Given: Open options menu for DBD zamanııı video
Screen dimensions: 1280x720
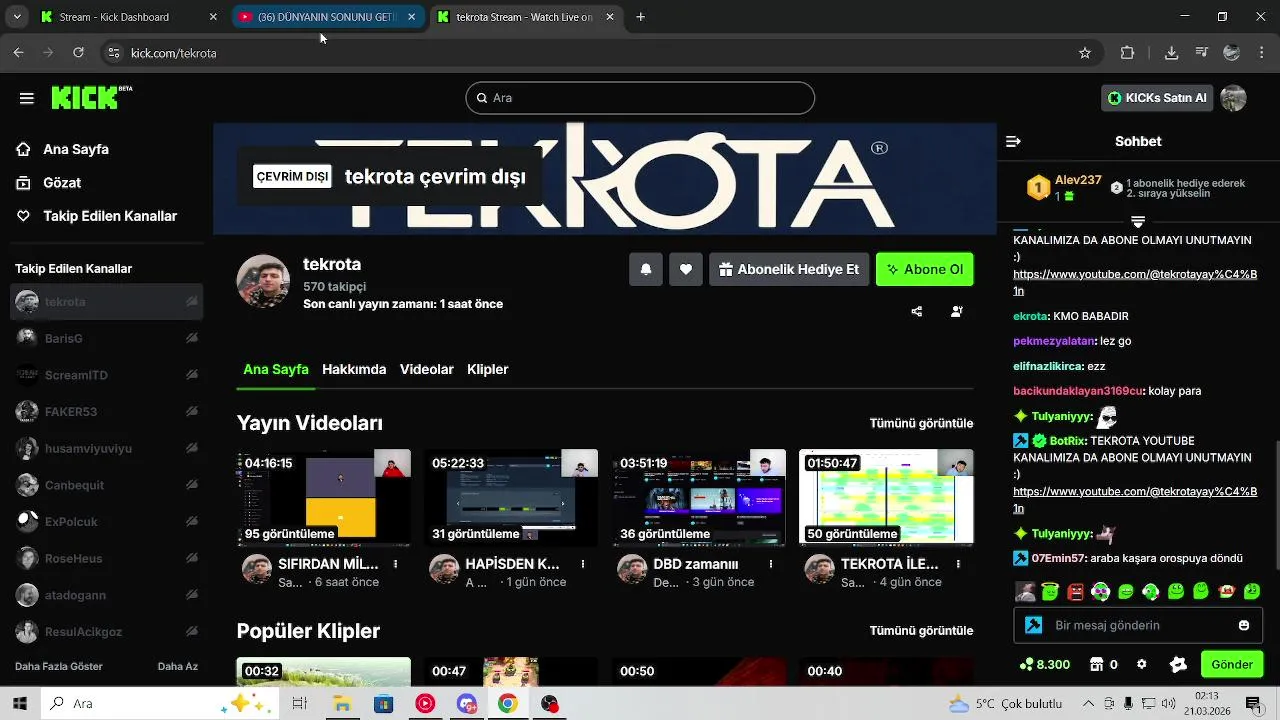Looking at the screenshot, I should [x=771, y=564].
